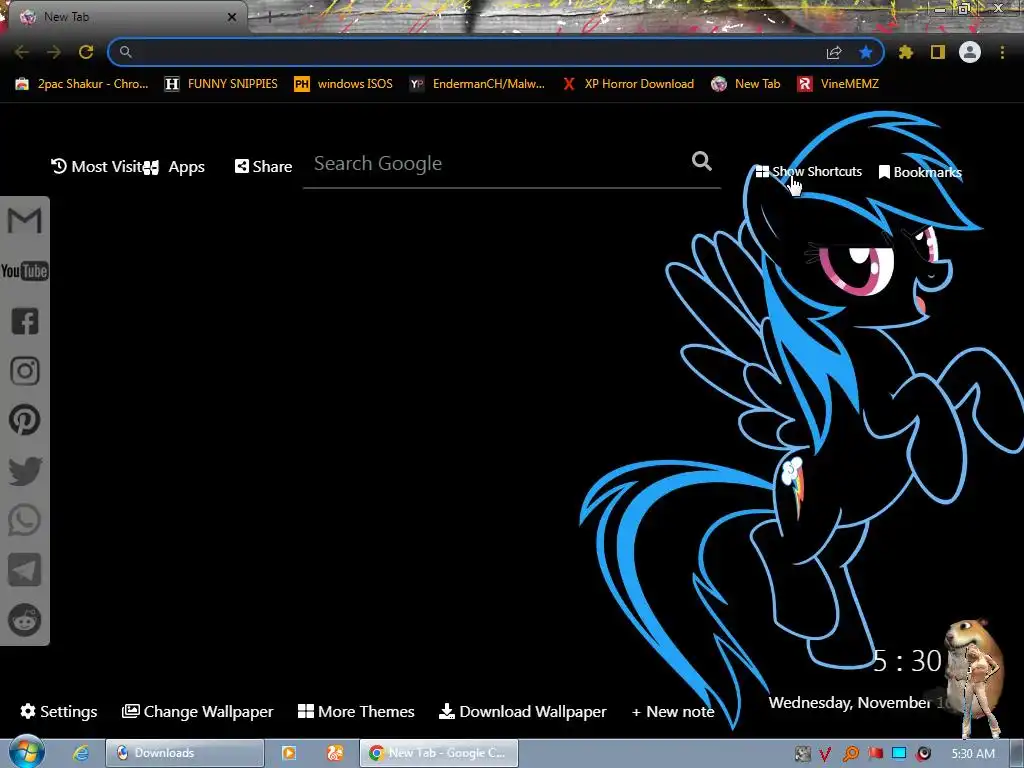The height and width of the screenshot is (768, 1024).
Task: Switch to the Downloads taskbar window
Action: [x=185, y=753]
